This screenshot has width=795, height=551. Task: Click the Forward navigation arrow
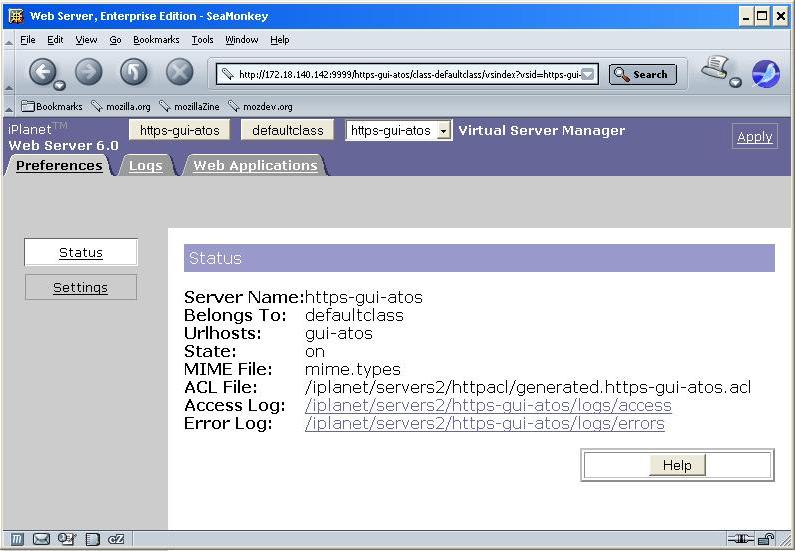[88, 72]
